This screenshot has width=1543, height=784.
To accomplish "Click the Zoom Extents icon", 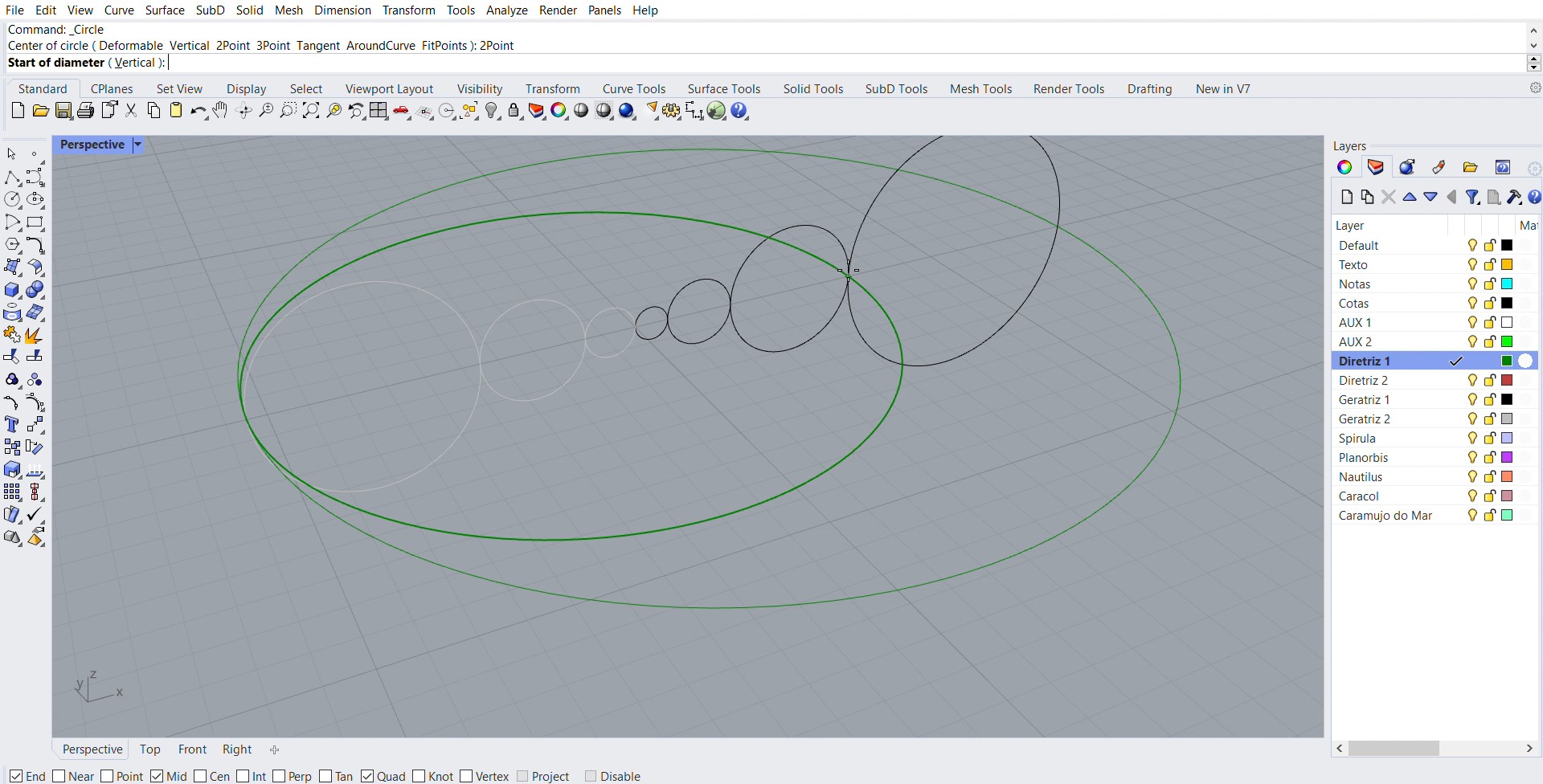I will [311, 111].
